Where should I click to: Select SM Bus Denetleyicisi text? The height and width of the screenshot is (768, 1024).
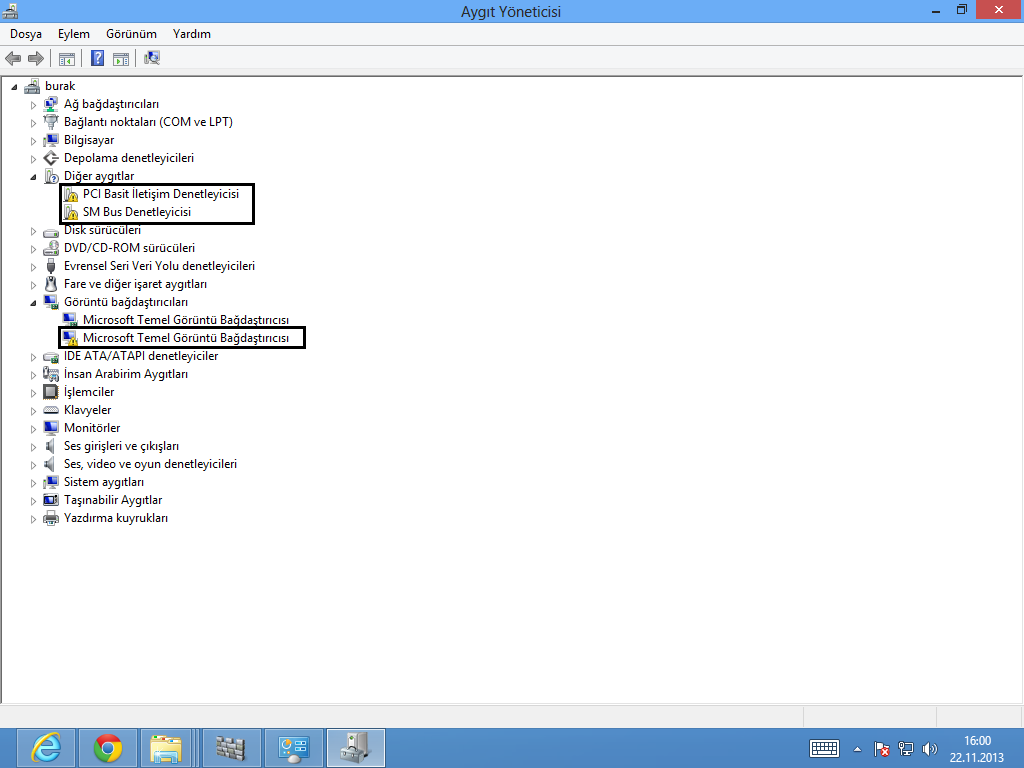136,212
